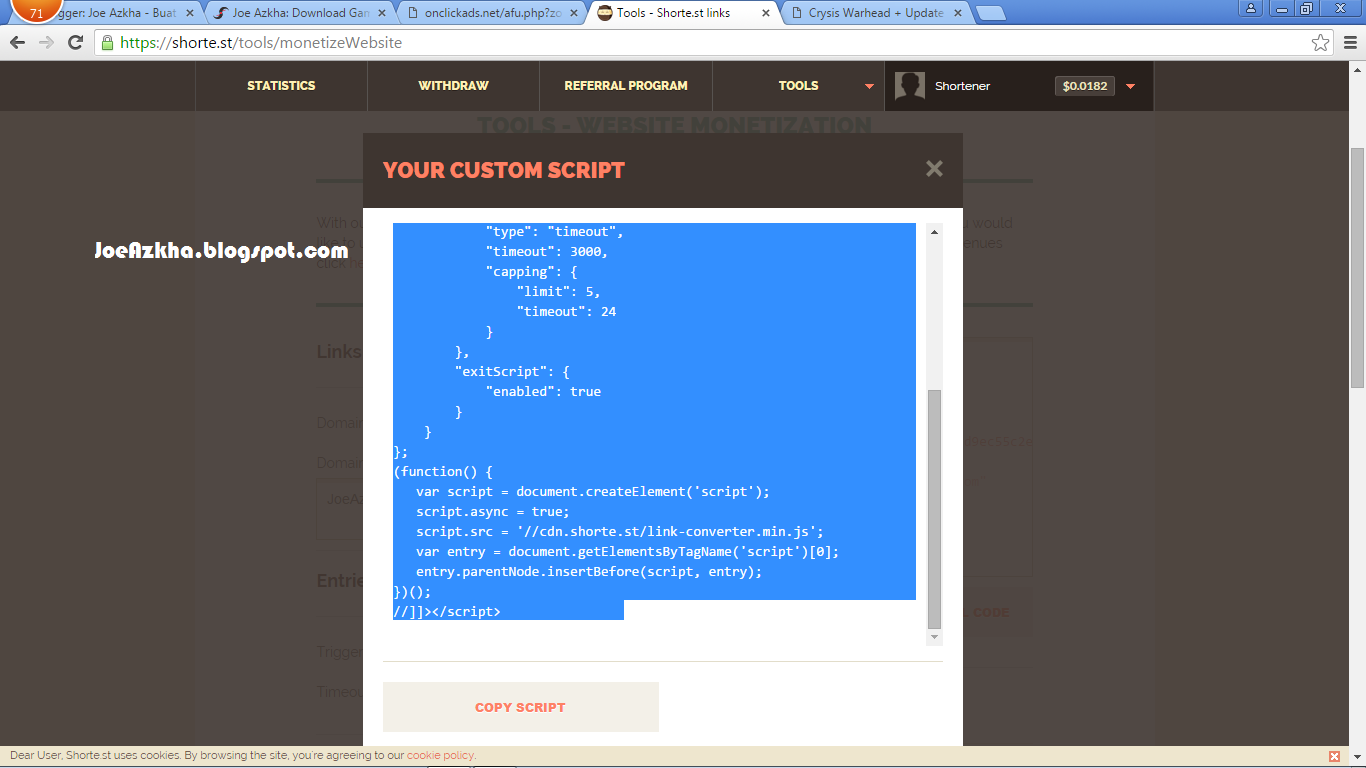The width and height of the screenshot is (1366, 768).
Task: Click the Tools - Shorte.st tab favicon
Action: [605, 13]
